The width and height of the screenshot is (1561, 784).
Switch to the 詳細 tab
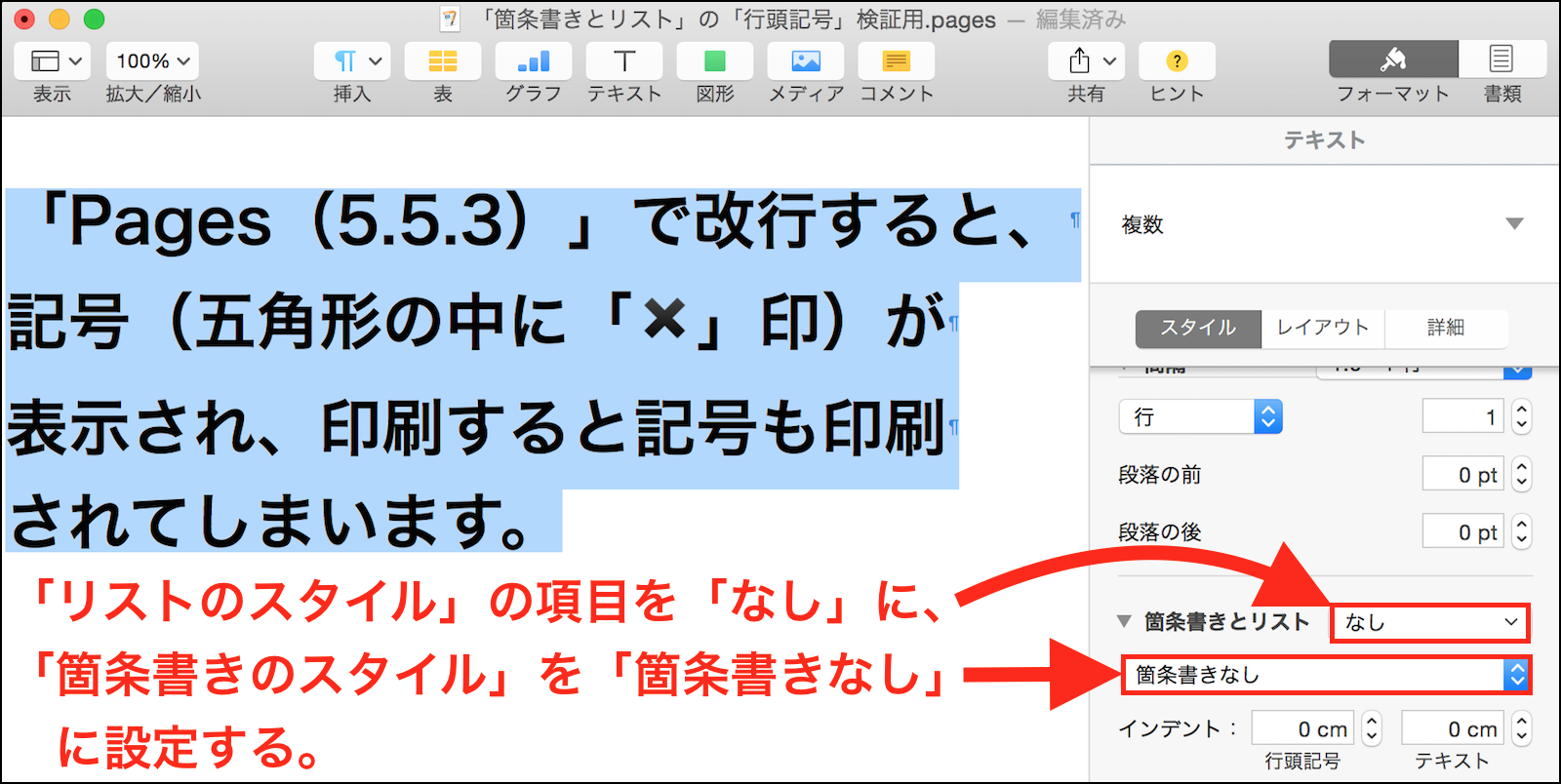(1446, 329)
